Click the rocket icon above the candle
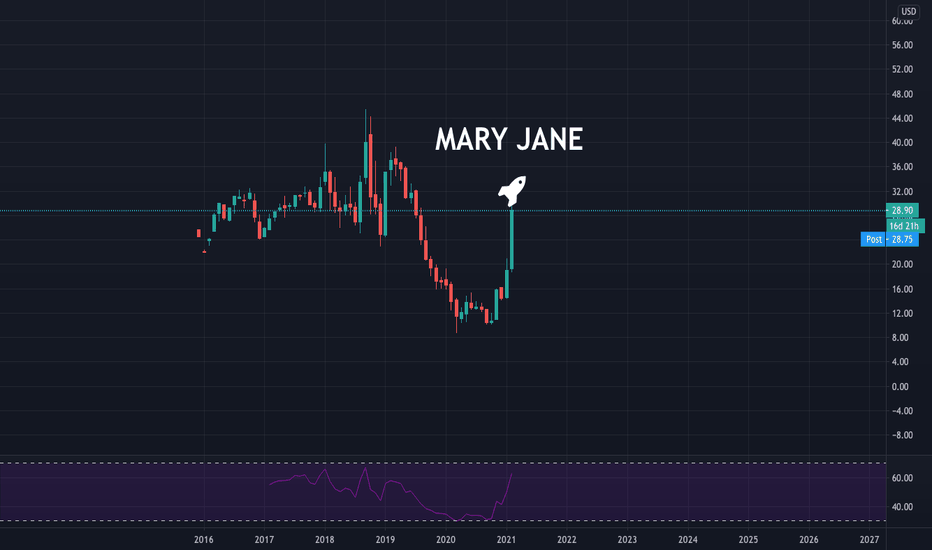This screenshot has height=550, width=932. click(512, 190)
